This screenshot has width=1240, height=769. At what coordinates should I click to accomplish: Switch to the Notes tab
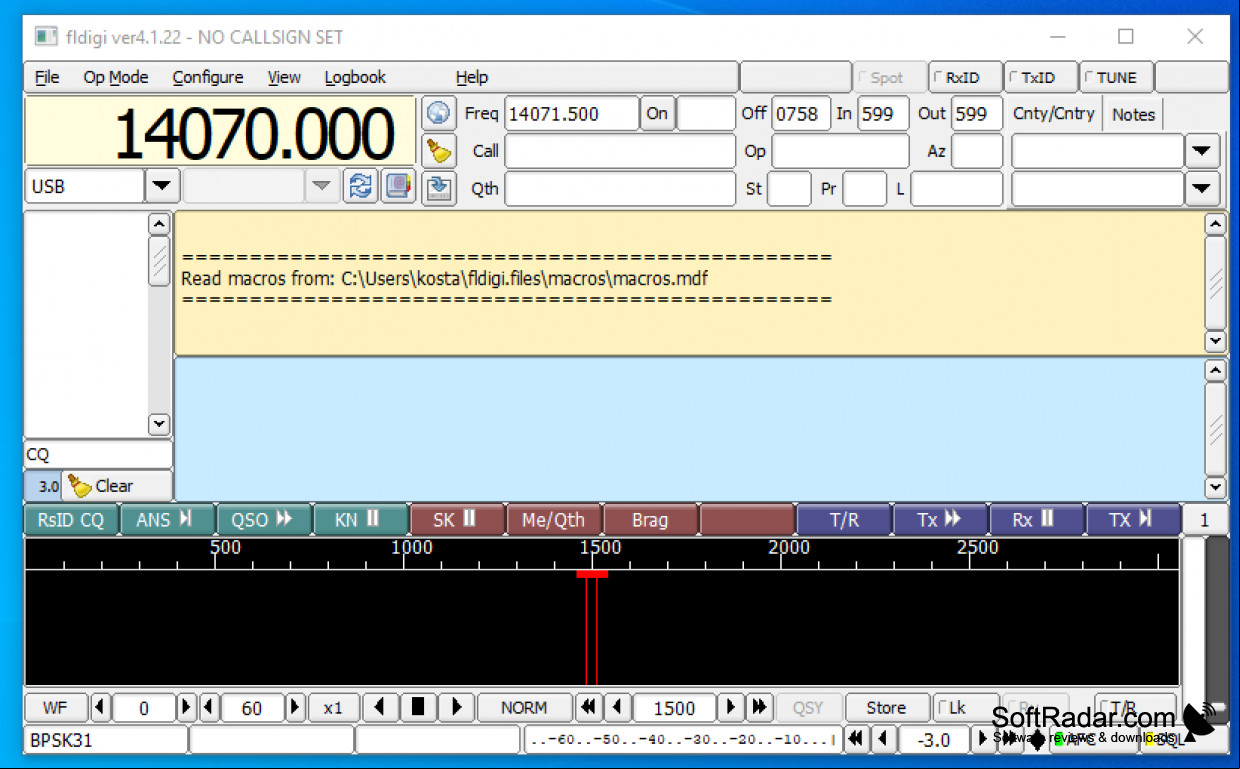(1133, 114)
